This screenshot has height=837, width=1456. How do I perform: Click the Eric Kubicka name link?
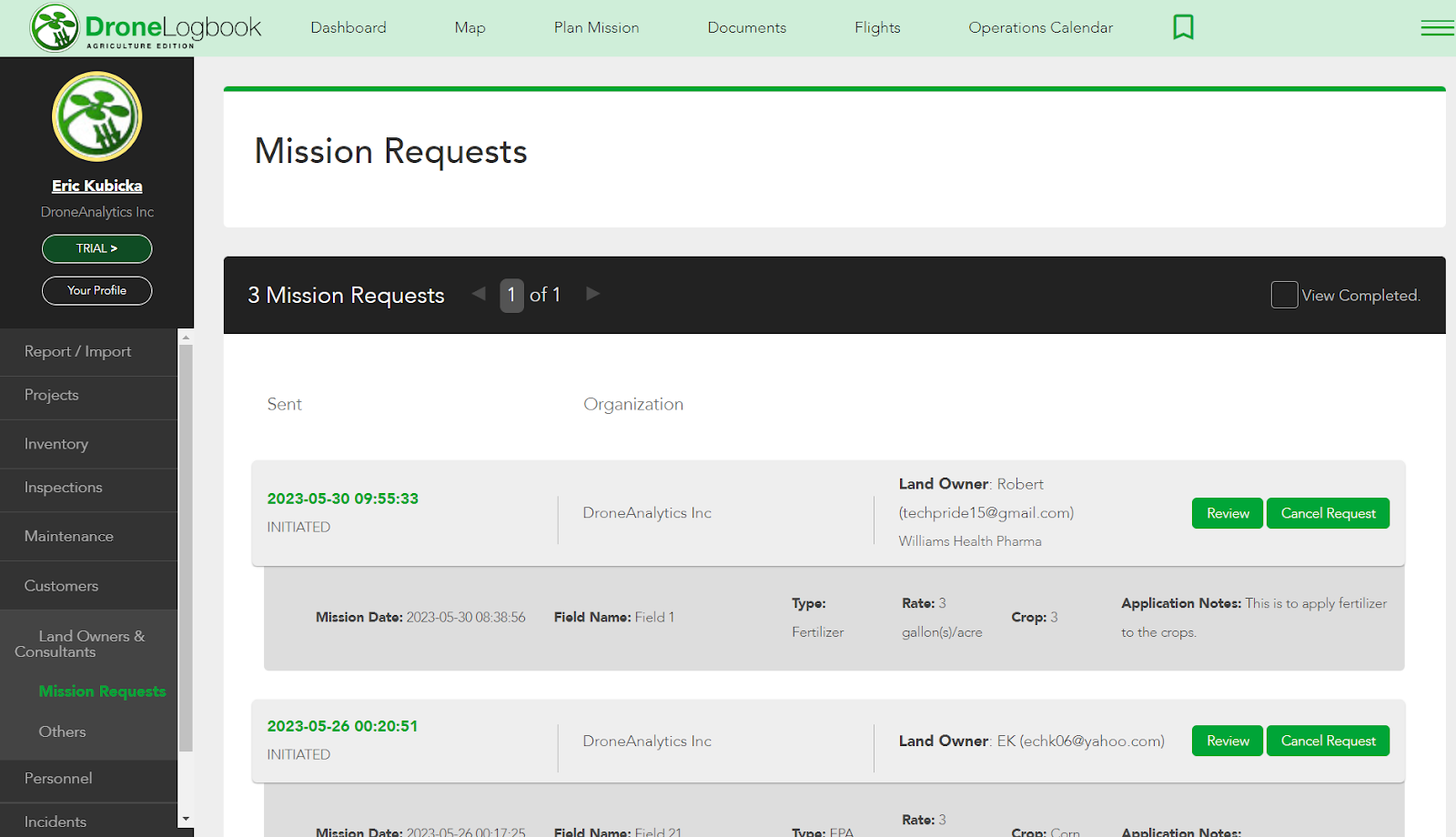click(97, 186)
